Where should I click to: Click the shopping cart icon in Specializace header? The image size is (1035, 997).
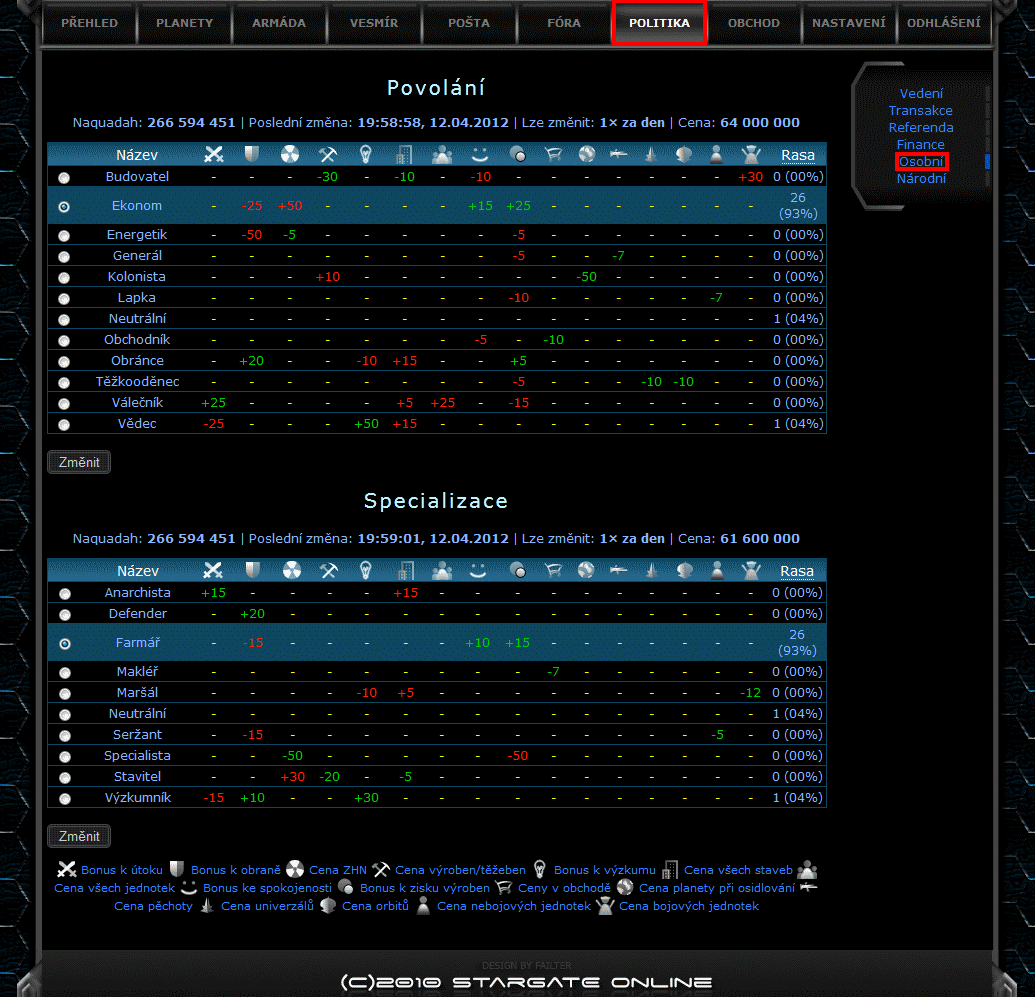[x=551, y=571]
